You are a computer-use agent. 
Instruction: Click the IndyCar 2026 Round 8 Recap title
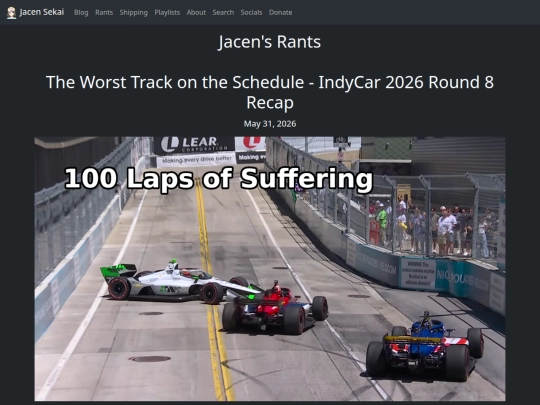tap(270, 92)
